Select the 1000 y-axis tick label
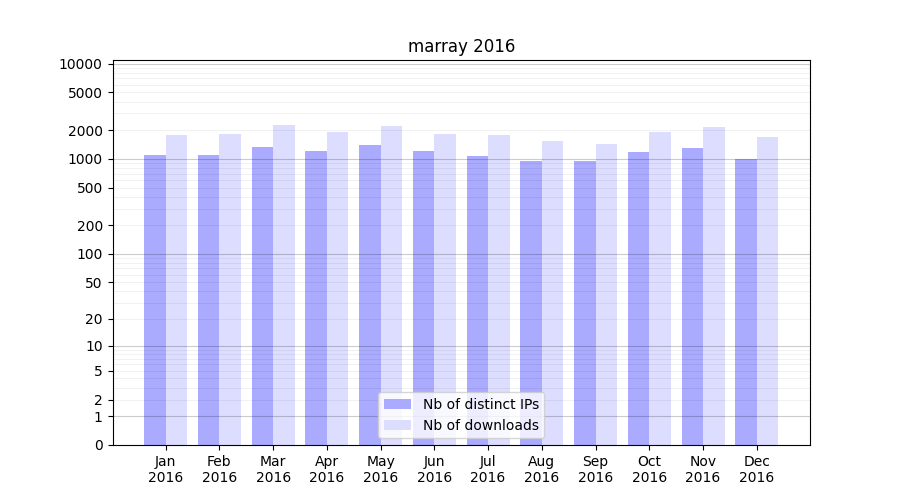 (x=84, y=159)
